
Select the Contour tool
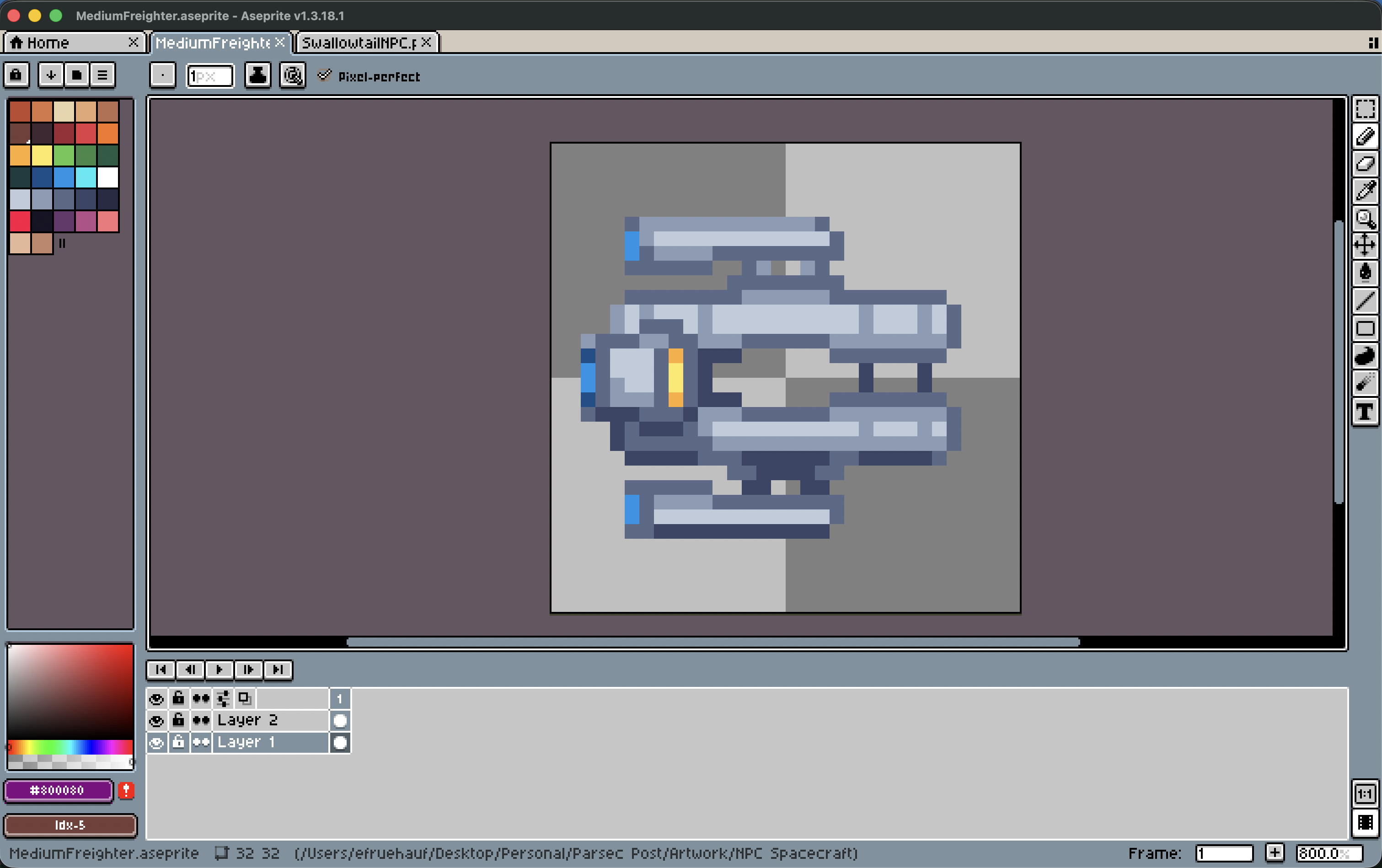[1365, 356]
